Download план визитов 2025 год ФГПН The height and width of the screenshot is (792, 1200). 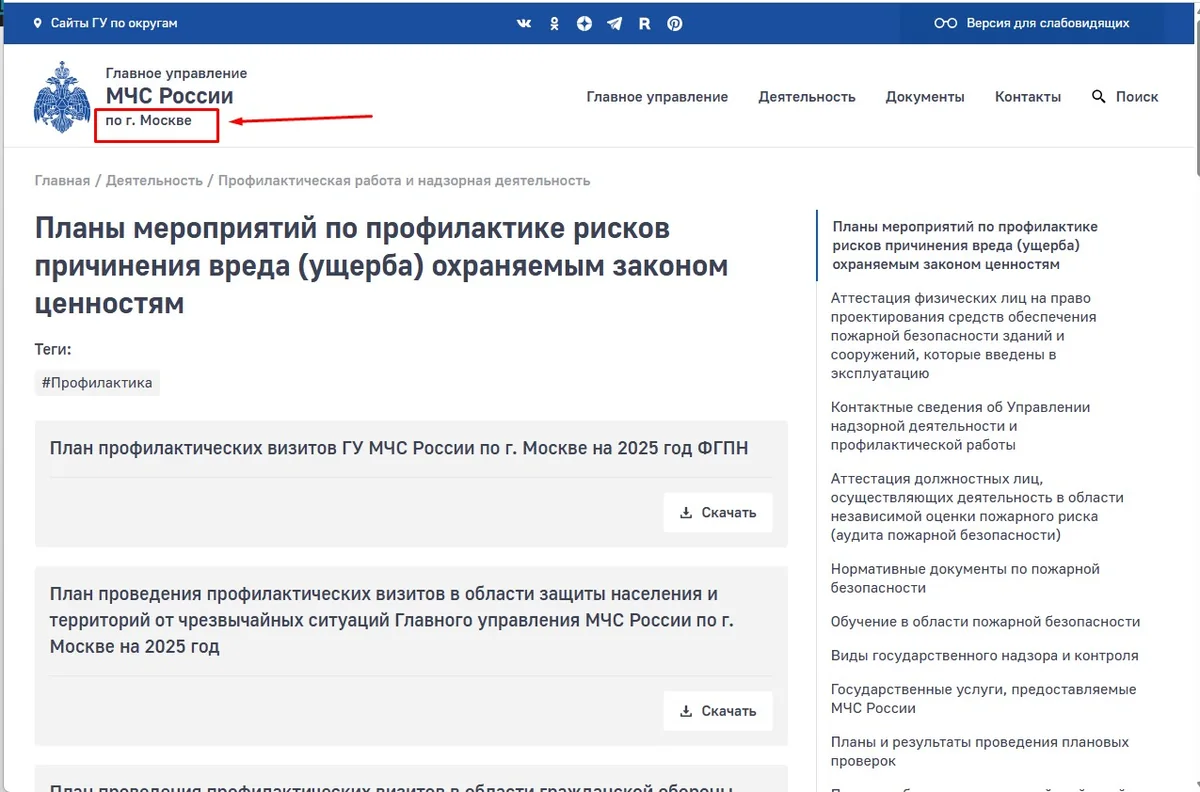[718, 513]
